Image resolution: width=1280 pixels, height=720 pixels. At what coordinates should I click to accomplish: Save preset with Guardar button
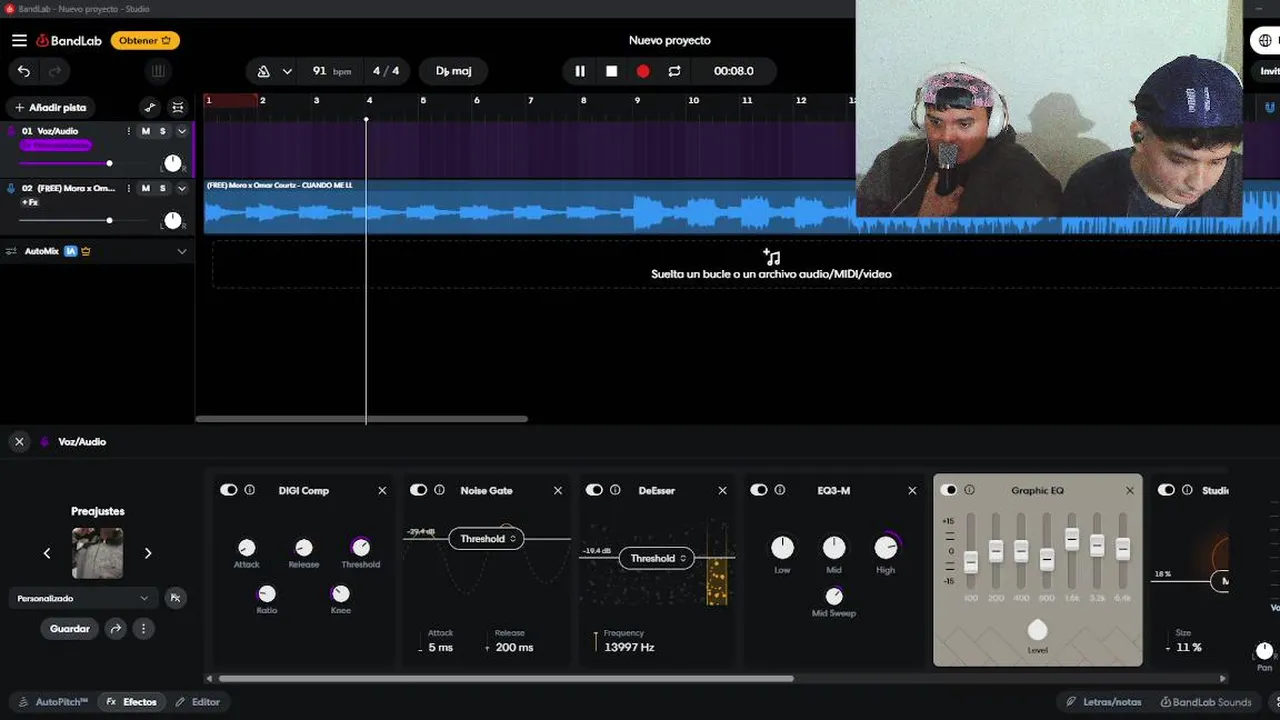click(x=70, y=629)
